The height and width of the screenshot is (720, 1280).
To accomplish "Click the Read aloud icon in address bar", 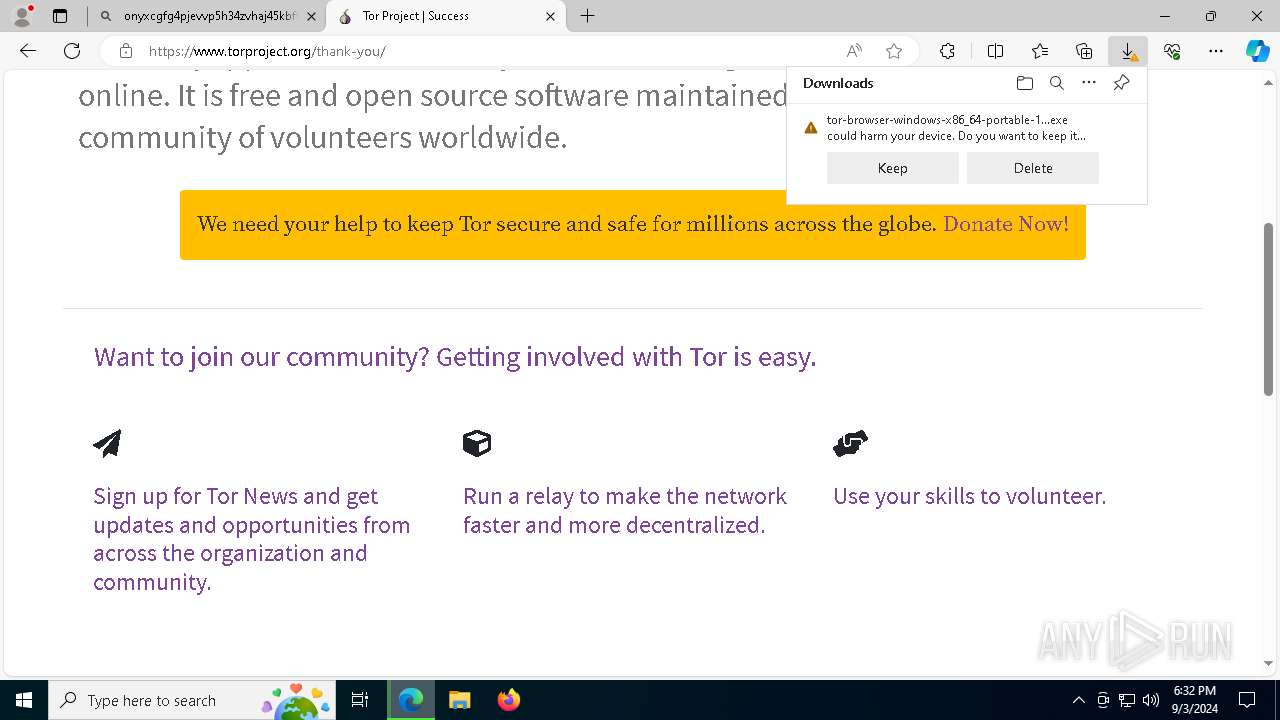I will click(x=854, y=51).
